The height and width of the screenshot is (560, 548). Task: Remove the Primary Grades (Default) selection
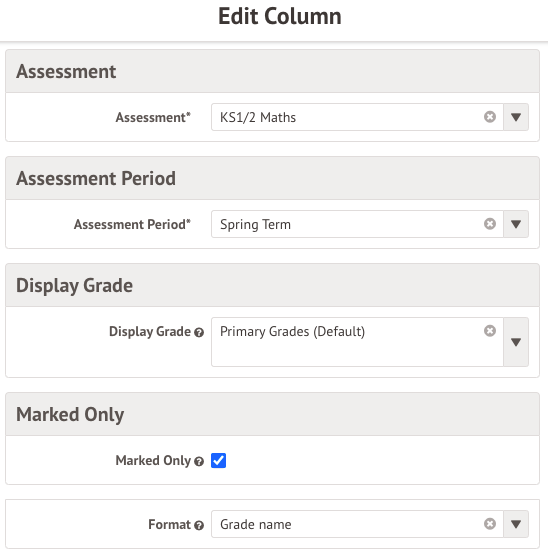pos(490,331)
